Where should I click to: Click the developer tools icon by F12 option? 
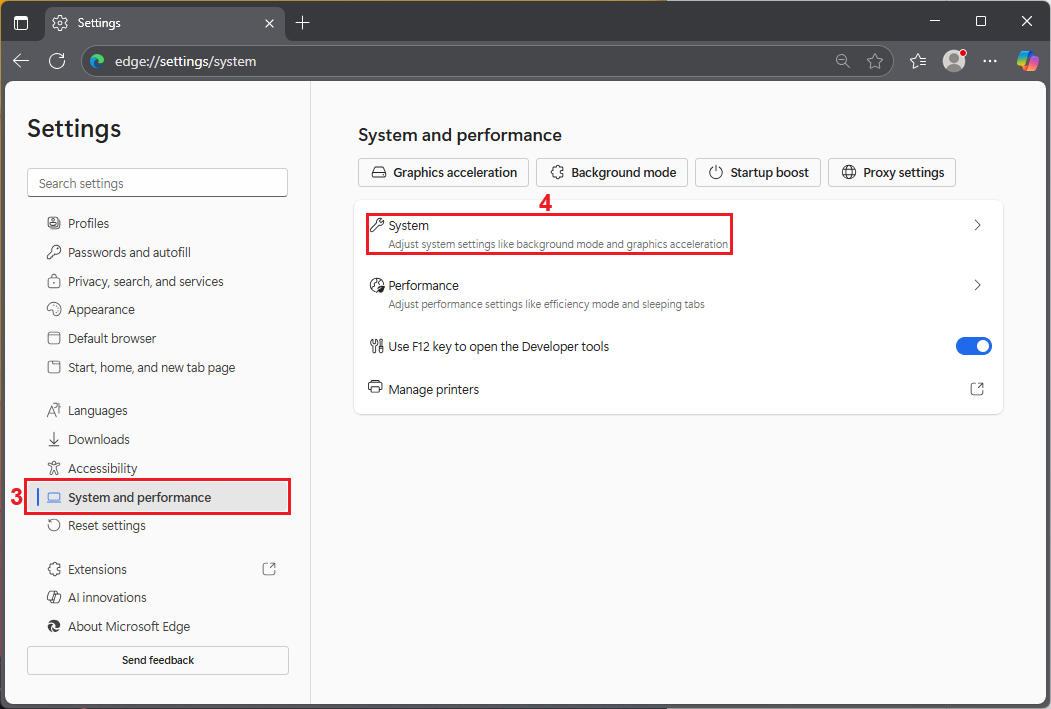[377, 346]
